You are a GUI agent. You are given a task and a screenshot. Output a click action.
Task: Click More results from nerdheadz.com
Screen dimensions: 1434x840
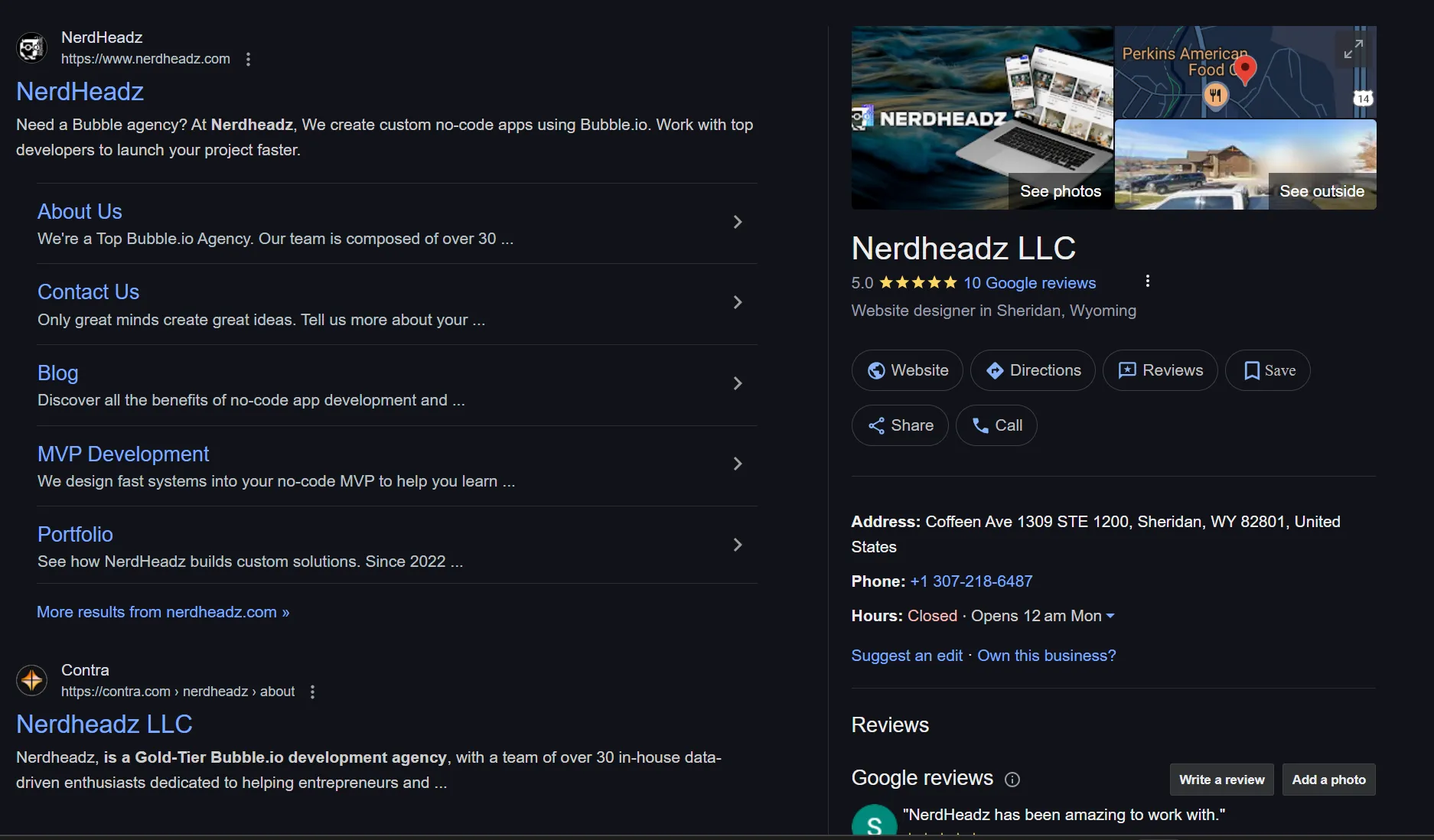[163, 612]
